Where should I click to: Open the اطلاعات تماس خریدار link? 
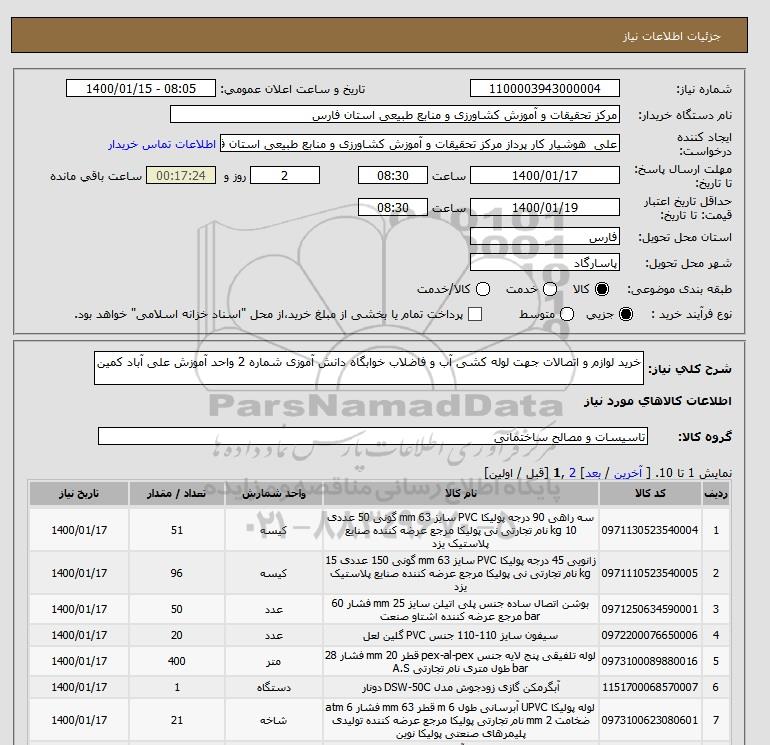coord(162,144)
